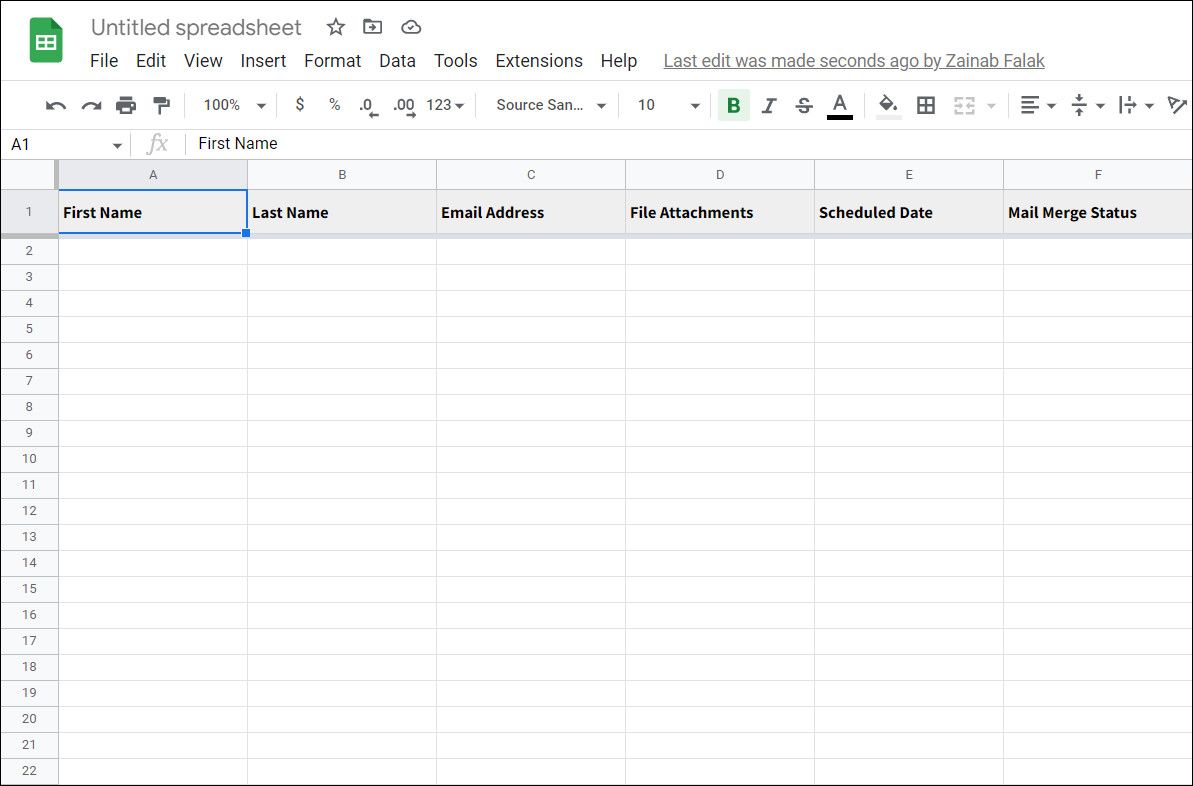Check cloud save status icon
The width and height of the screenshot is (1193, 786).
click(x=411, y=27)
